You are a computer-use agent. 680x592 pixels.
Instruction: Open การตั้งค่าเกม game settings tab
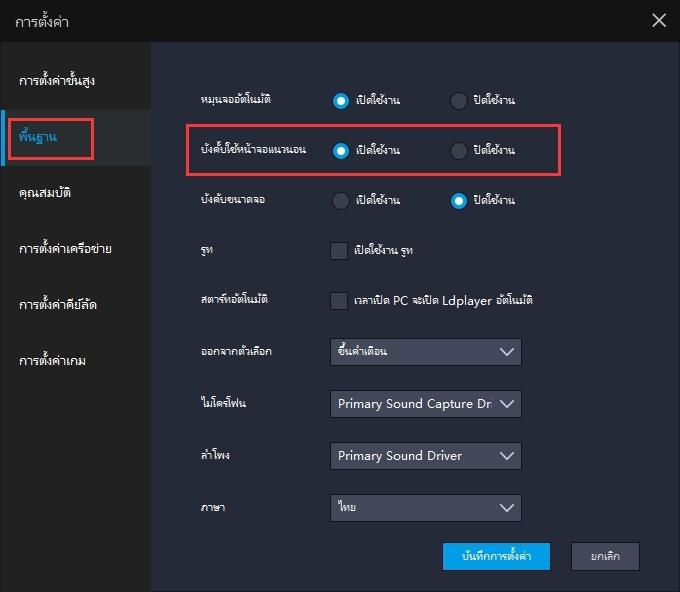click(x=52, y=360)
